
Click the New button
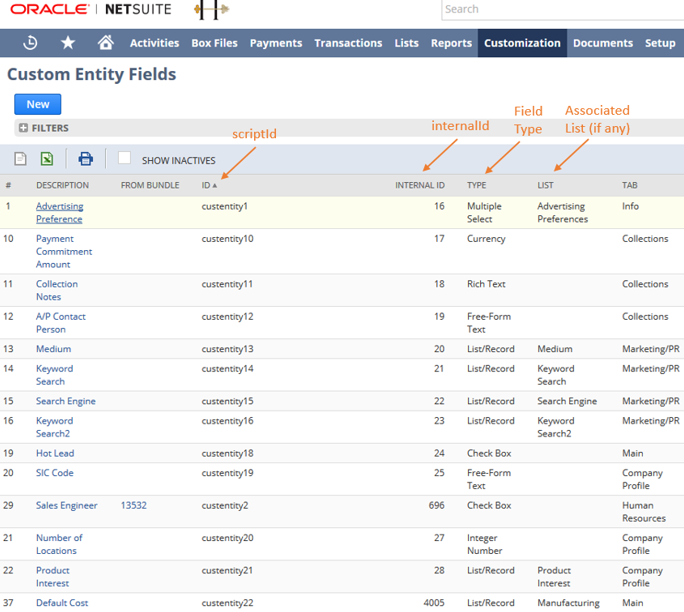pyautogui.click(x=38, y=104)
